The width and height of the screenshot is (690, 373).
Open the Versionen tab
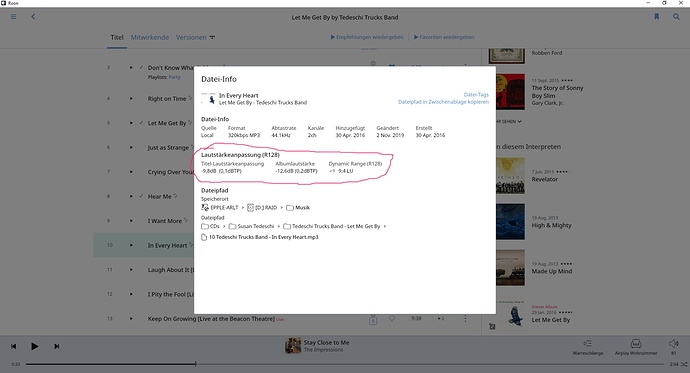pos(191,37)
